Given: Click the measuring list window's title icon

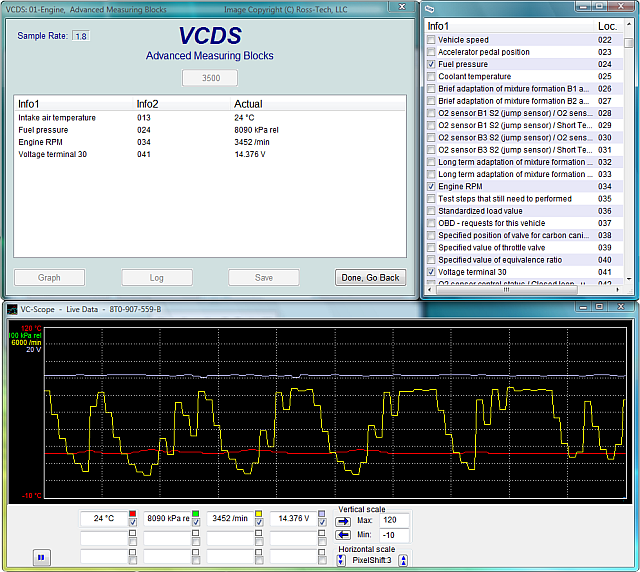Looking at the screenshot, I should (429, 9).
